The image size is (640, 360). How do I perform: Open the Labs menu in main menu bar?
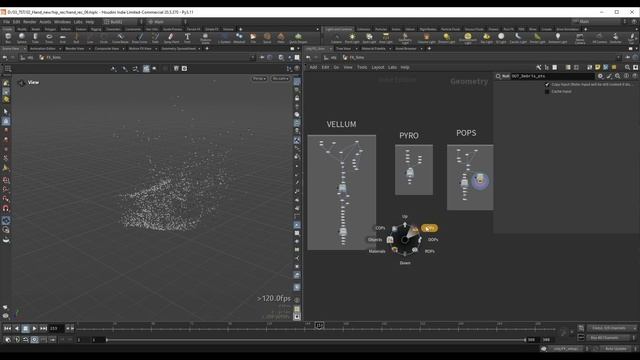(78, 22)
